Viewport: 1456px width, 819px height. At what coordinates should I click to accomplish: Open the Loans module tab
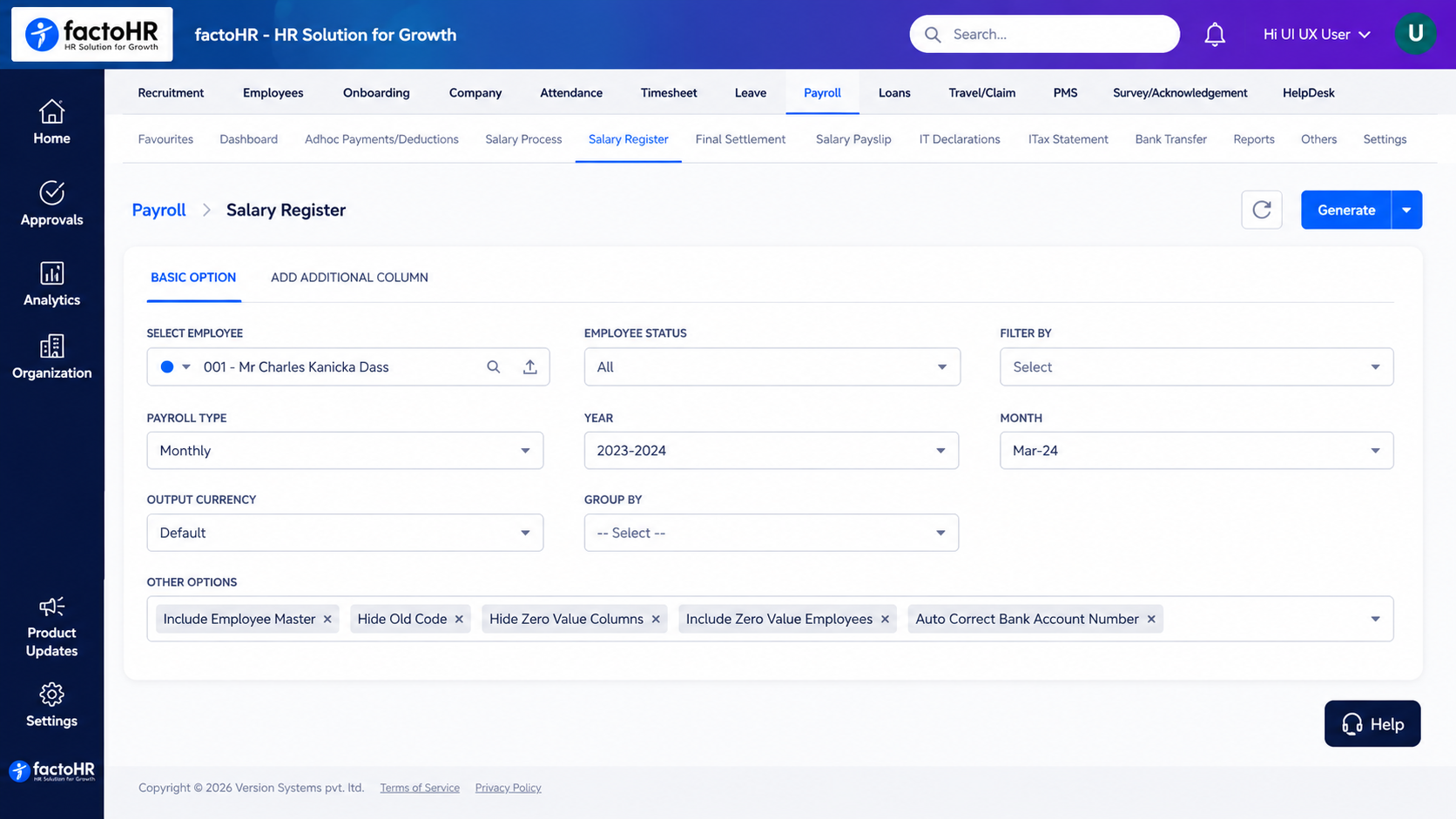[894, 93]
